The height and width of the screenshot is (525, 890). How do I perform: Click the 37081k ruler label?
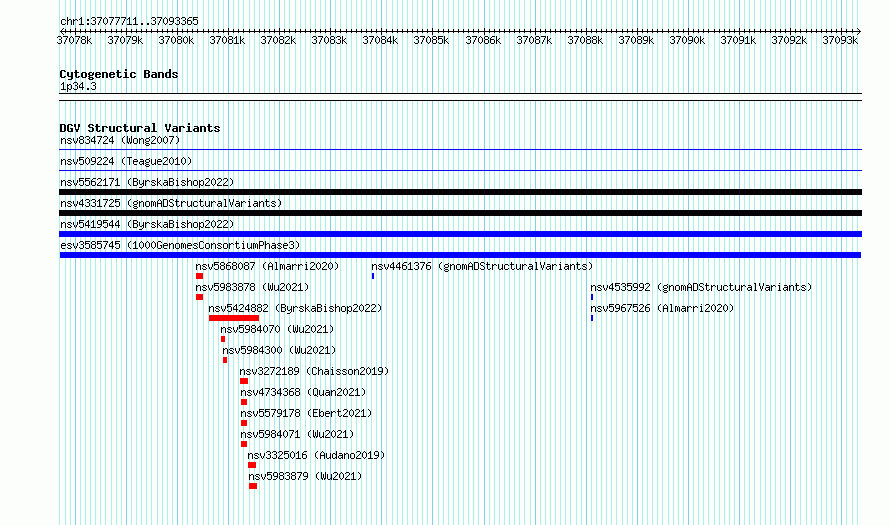tap(227, 40)
